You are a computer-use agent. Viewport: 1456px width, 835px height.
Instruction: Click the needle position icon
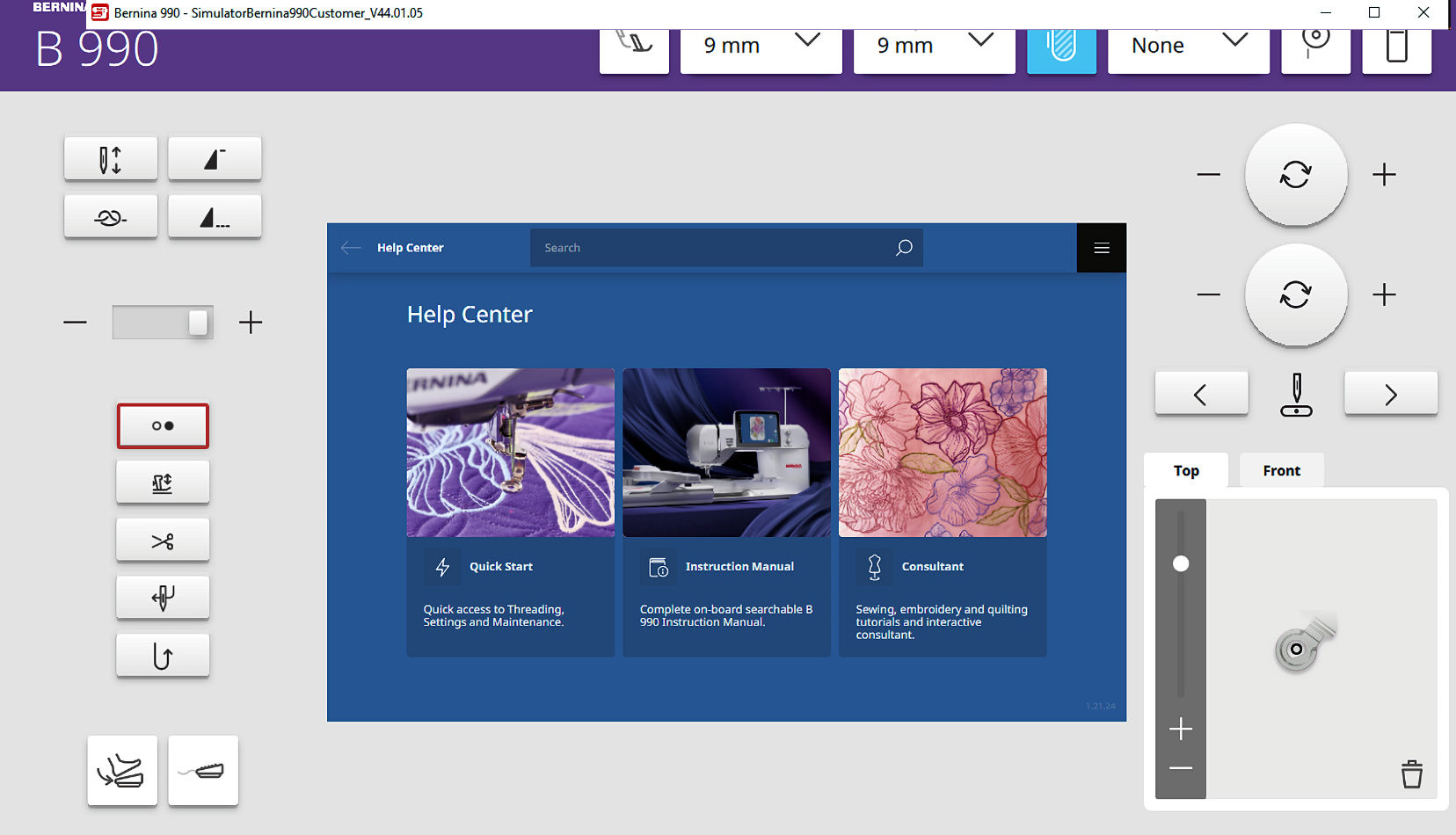coord(1296,395)
